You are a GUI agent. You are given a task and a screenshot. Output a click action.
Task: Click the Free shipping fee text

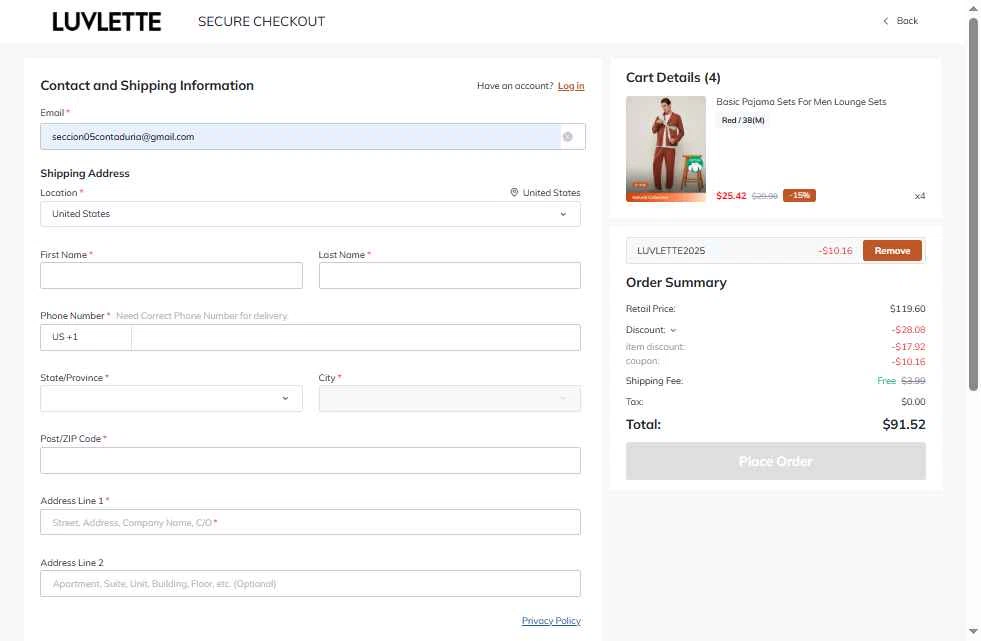pos(886,381)
